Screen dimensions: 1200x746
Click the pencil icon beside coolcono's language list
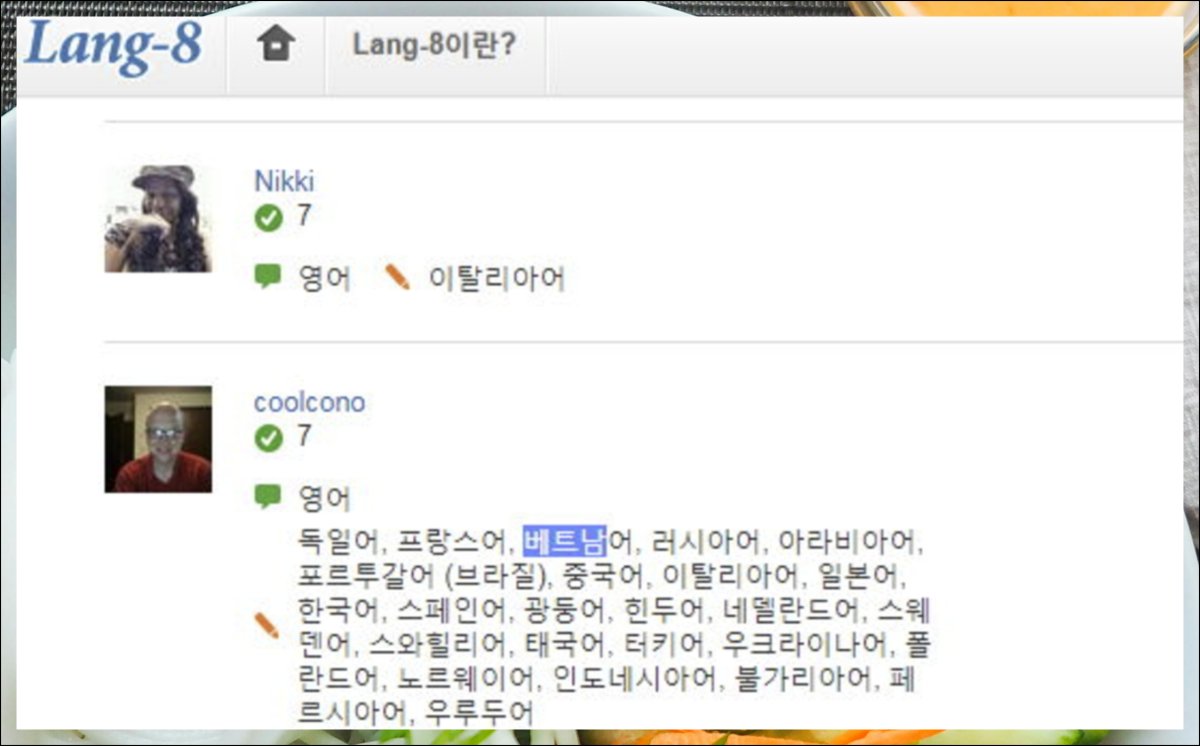pyautogui.click(x=267, y=626)
